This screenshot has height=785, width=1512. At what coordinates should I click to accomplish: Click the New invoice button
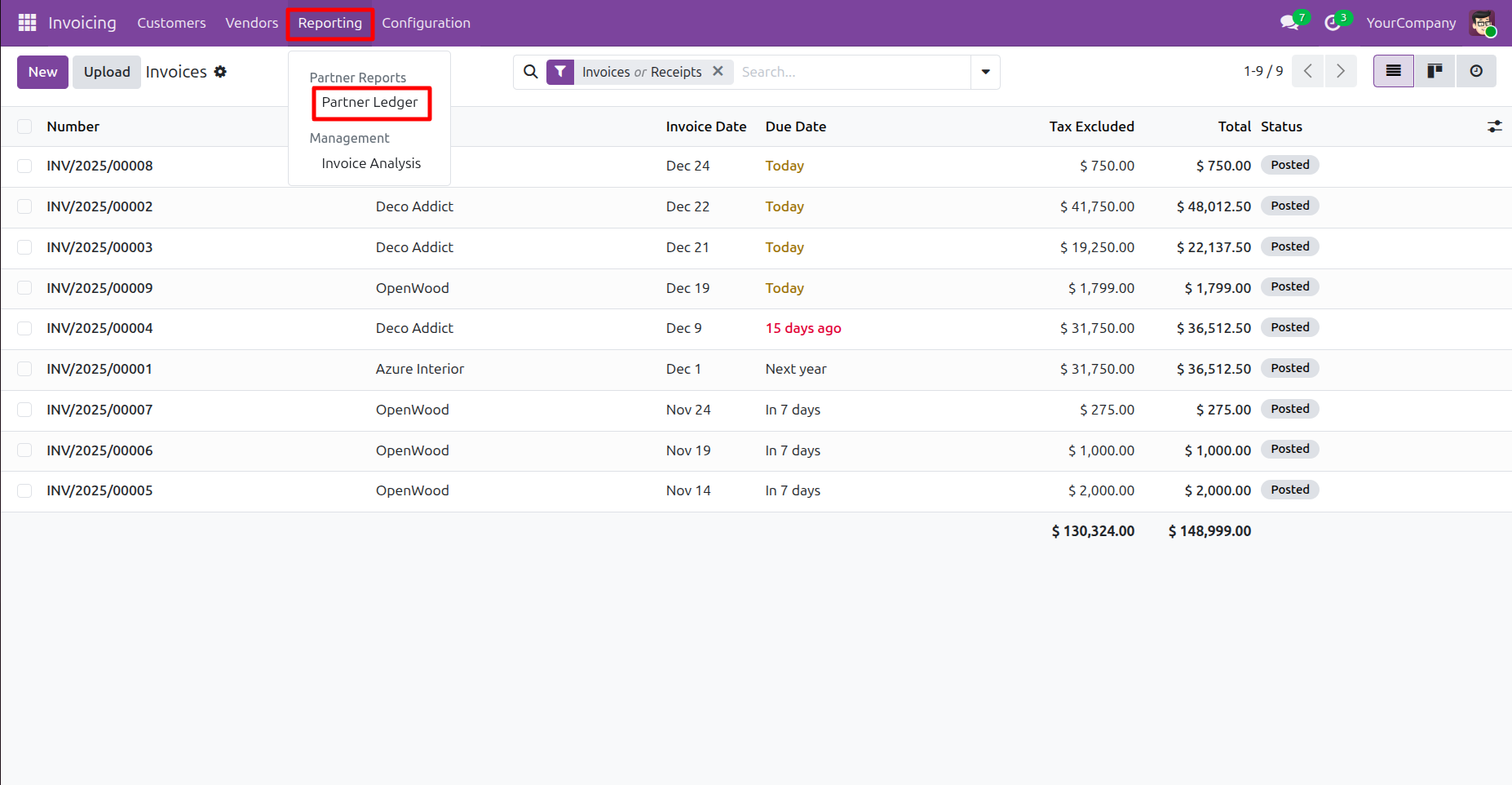42,72
